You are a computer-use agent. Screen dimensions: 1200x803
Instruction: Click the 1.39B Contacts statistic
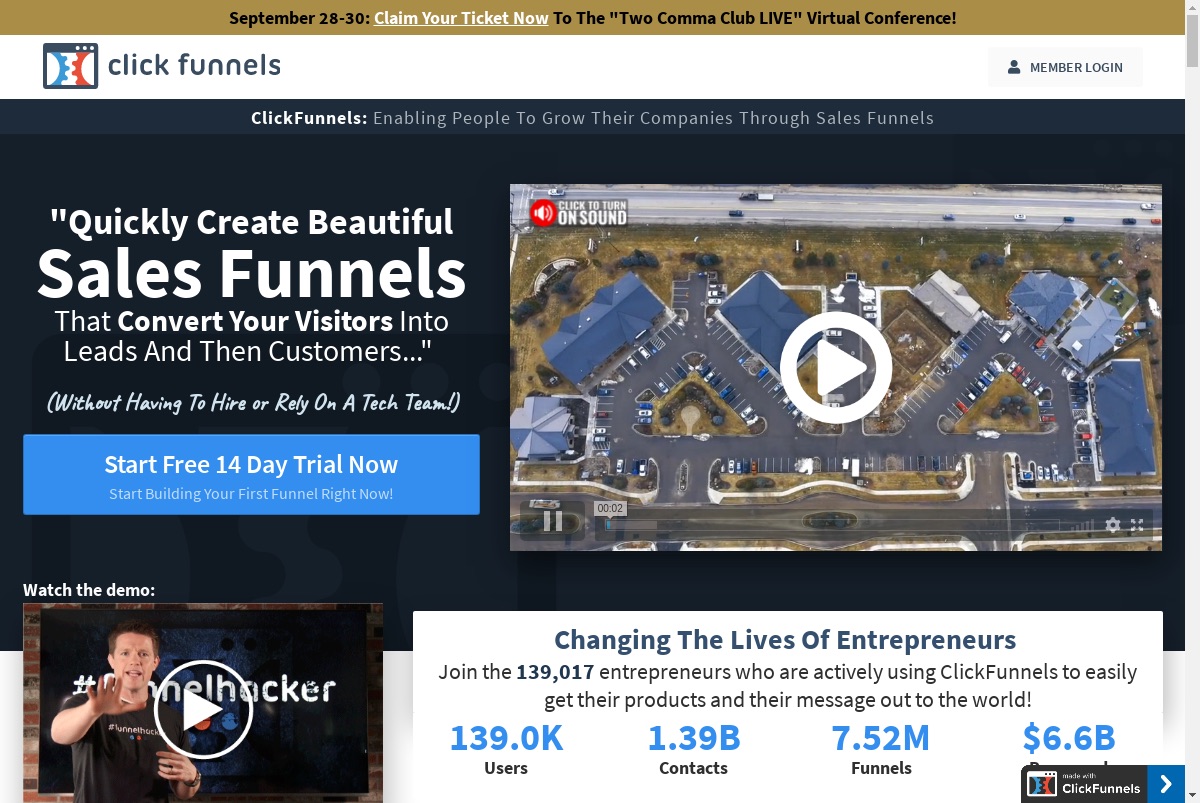point(694,748)
